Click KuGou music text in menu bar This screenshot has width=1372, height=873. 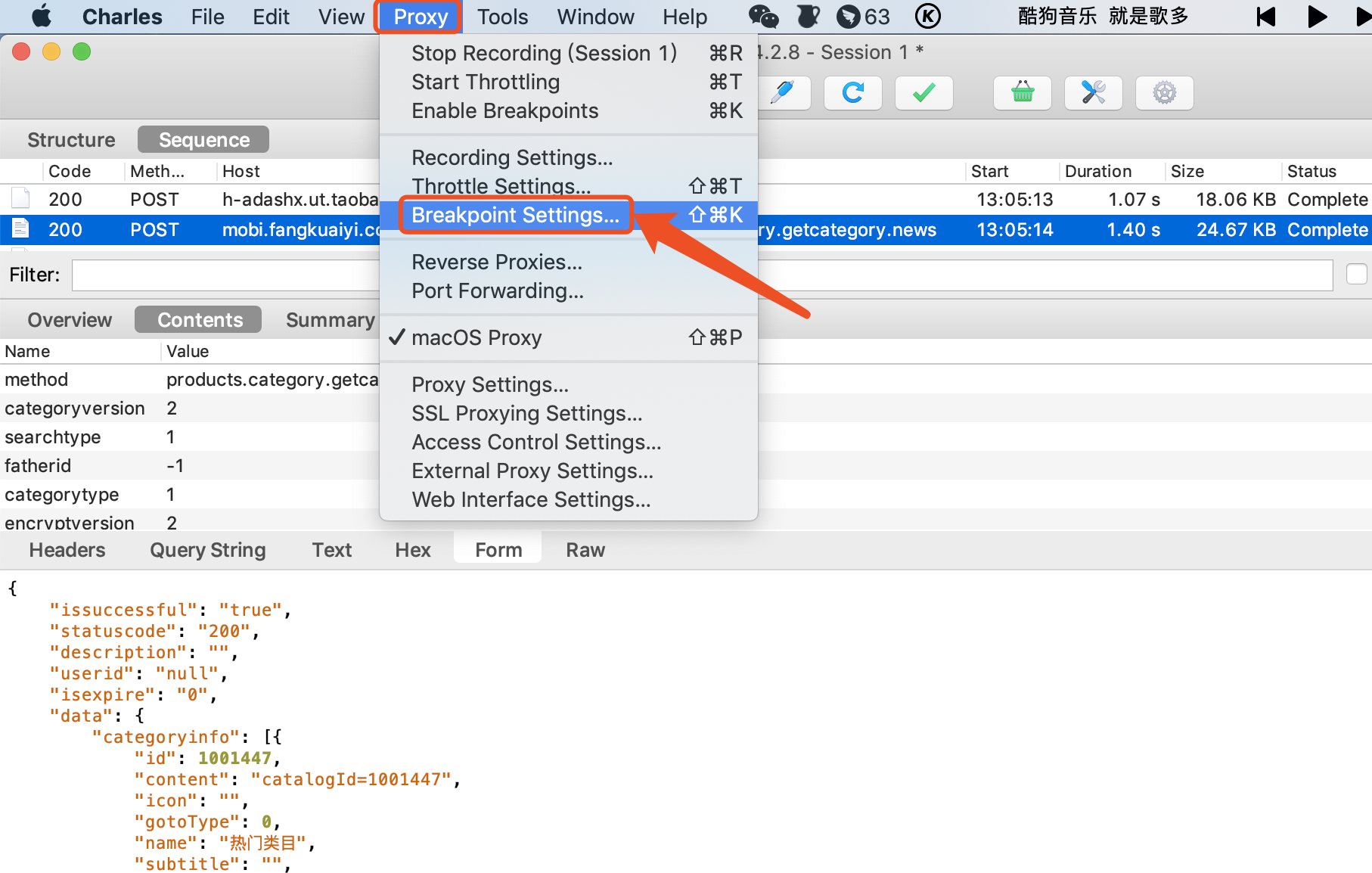point(1103,17)
